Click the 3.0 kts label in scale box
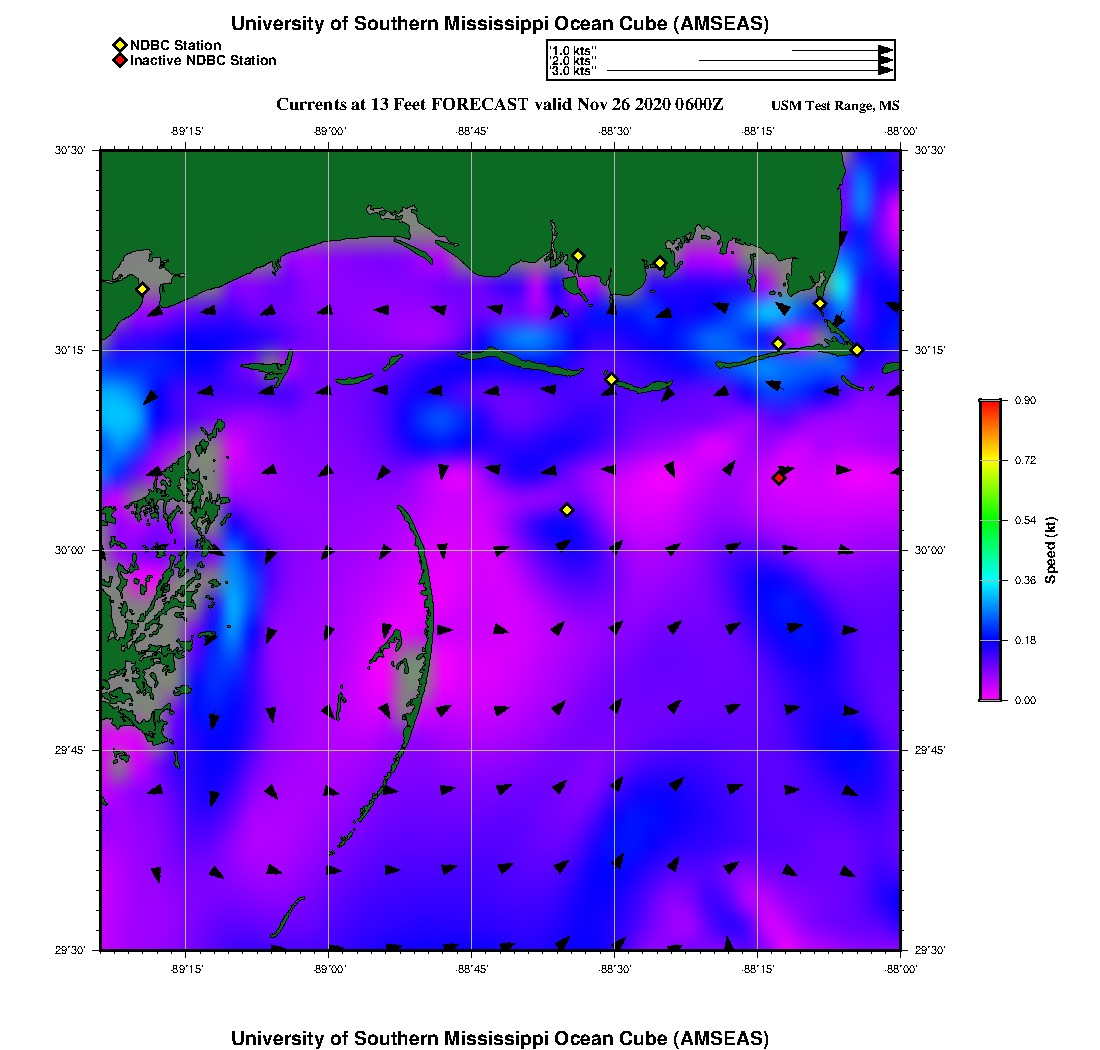1100x1050 pixels. (573, 71)
